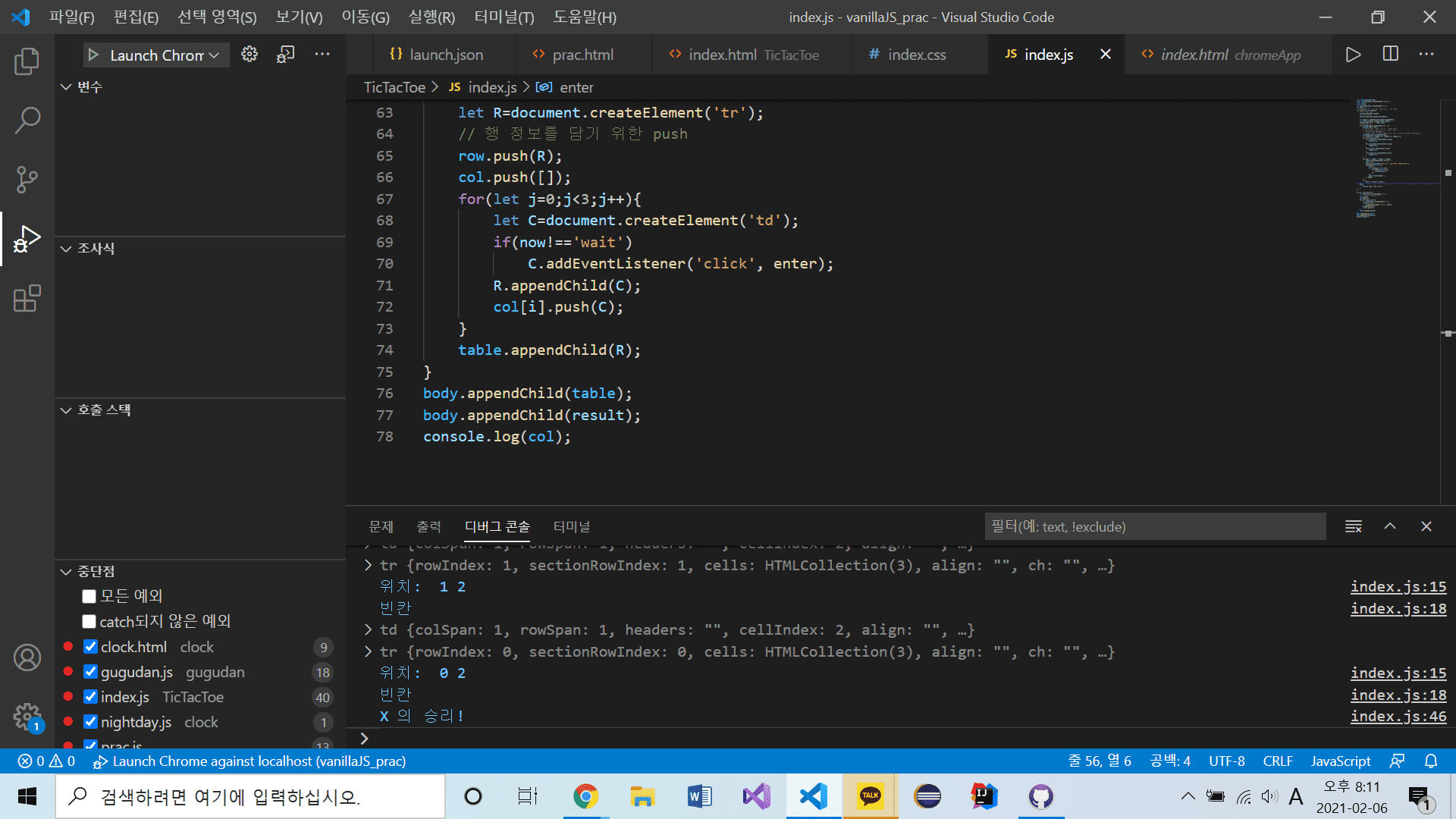Screen dimensions: 1456x819
Task: Open the Source Control view
Action: [x=27, y=179]
